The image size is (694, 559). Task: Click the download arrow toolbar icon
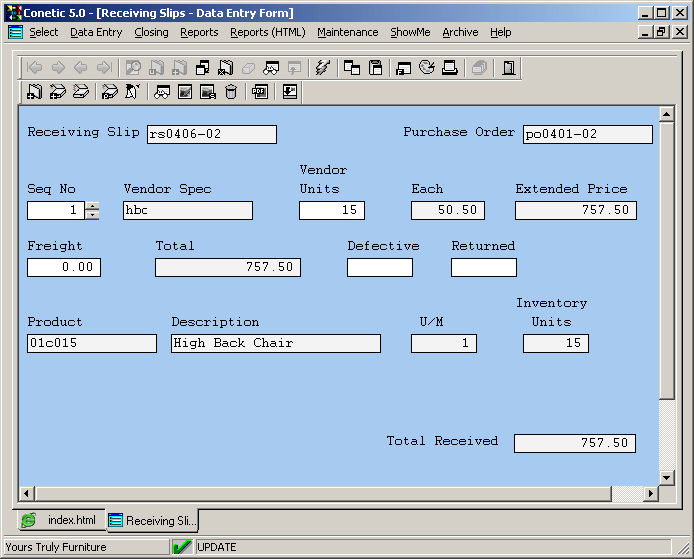pyautogui.click(x=289, y=92)
